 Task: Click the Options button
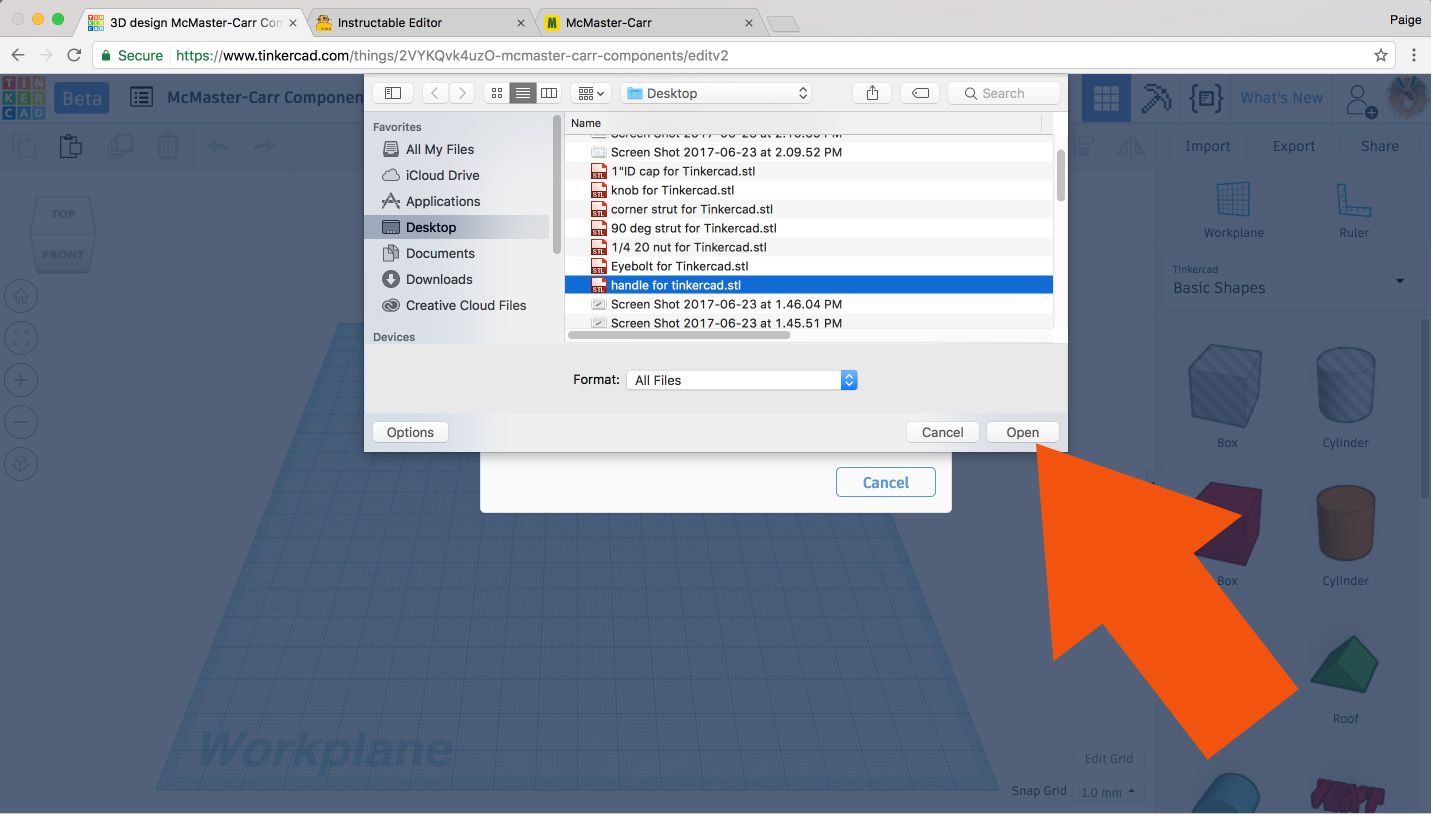pyautogui.click(x=410, y=432)
